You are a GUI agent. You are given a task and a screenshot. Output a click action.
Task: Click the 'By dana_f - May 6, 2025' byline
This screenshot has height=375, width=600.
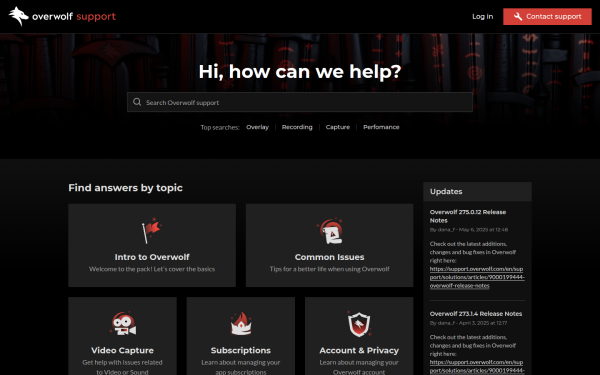click(469, 230)
